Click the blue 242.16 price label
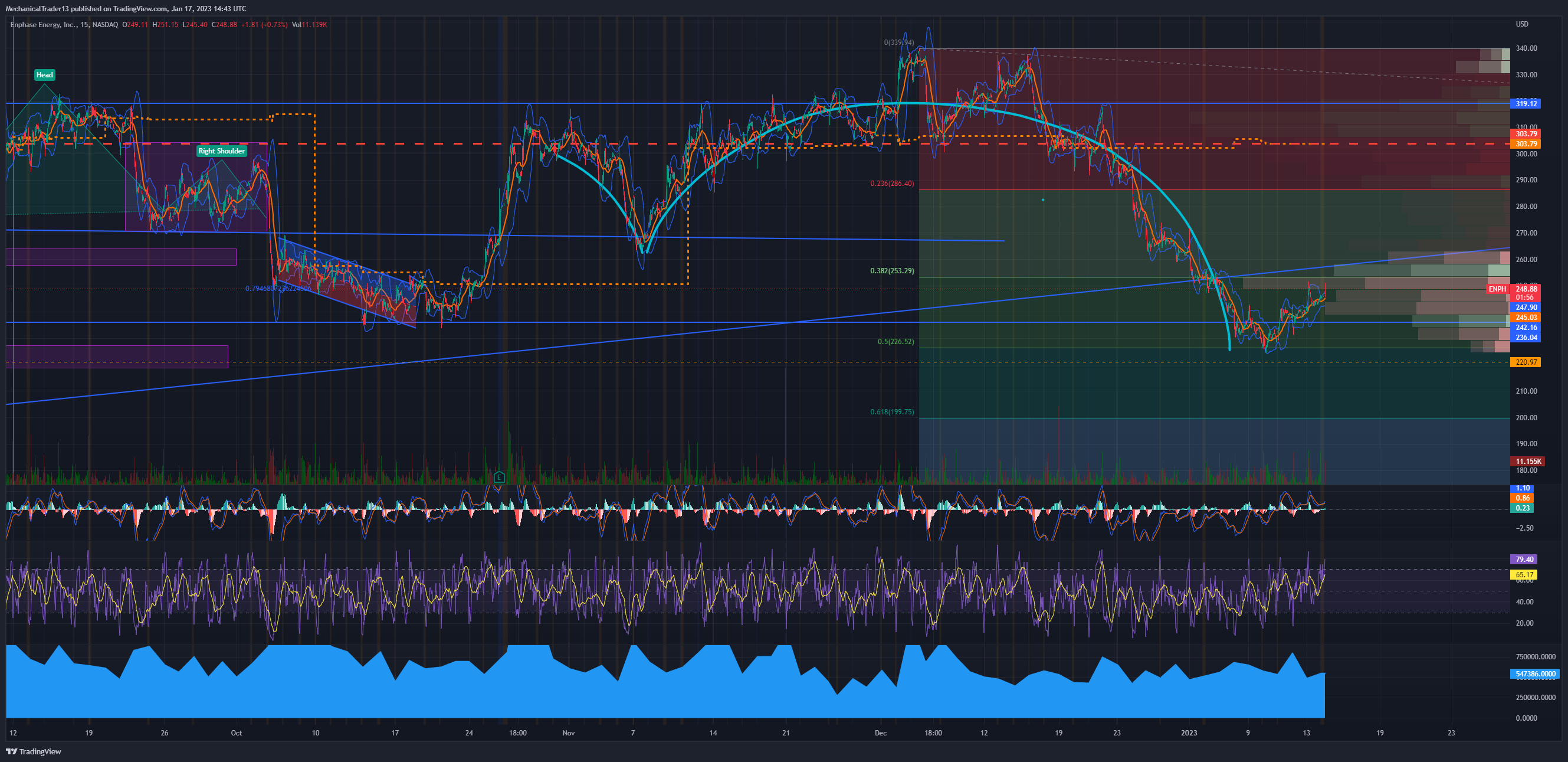This screenshot has width=1568, height=762. 1526,328
